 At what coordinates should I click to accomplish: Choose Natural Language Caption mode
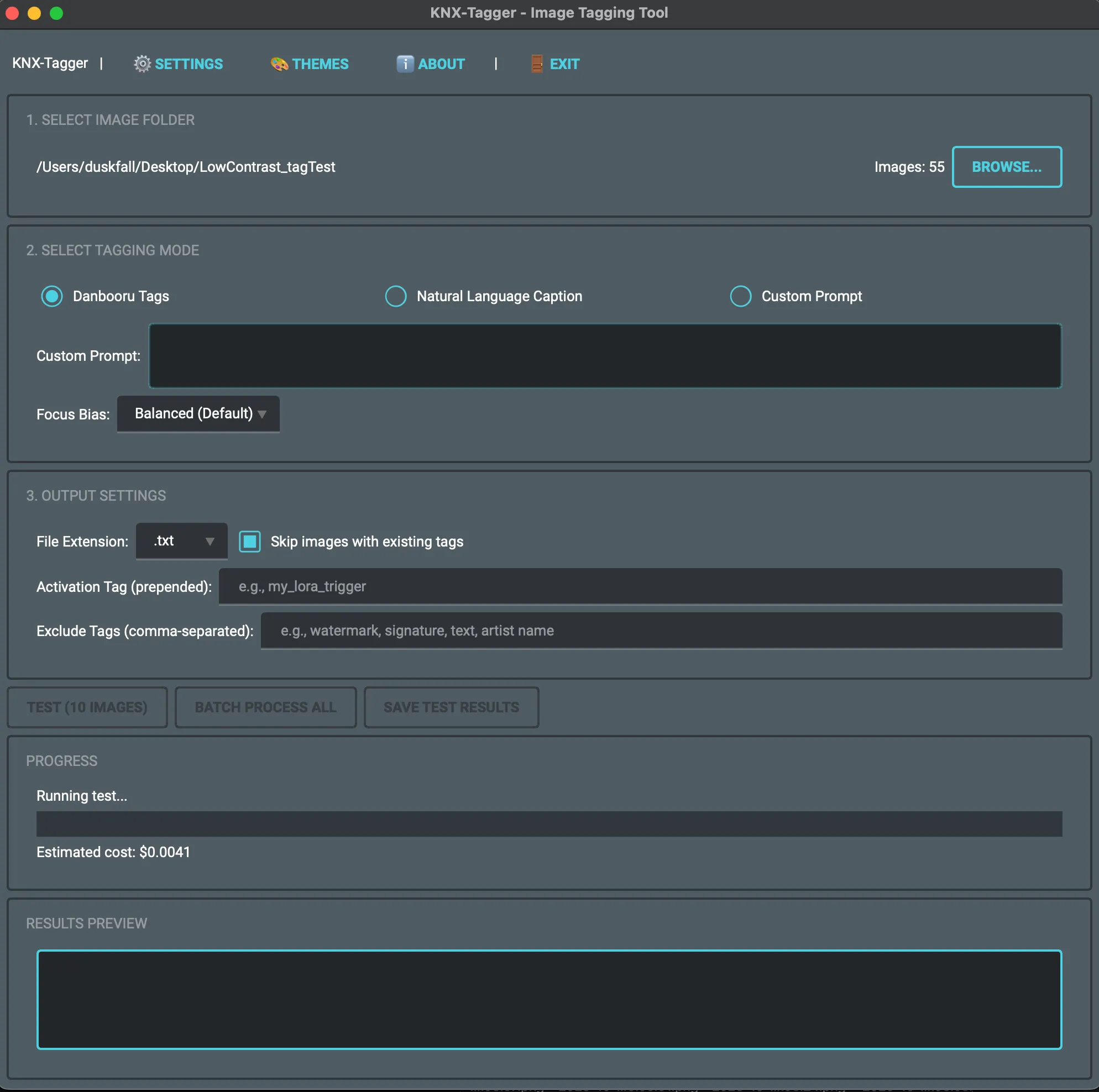coord(396,296)
